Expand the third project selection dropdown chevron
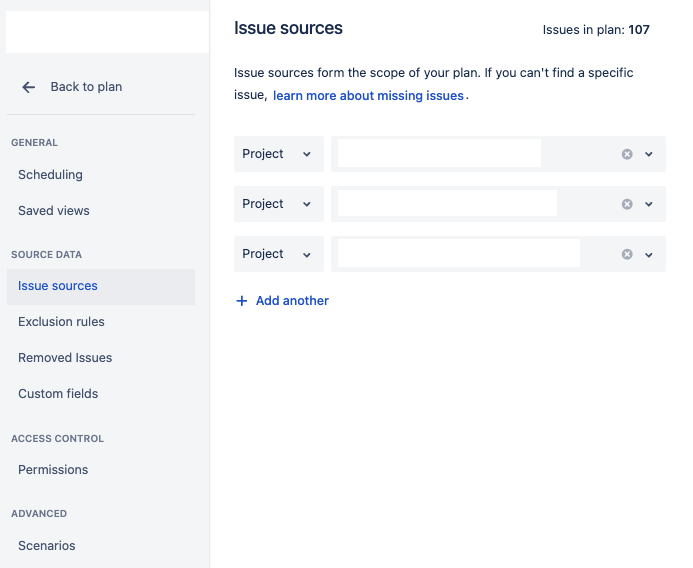Viewport: 693px width, 568px height. (x=648, y=255)
